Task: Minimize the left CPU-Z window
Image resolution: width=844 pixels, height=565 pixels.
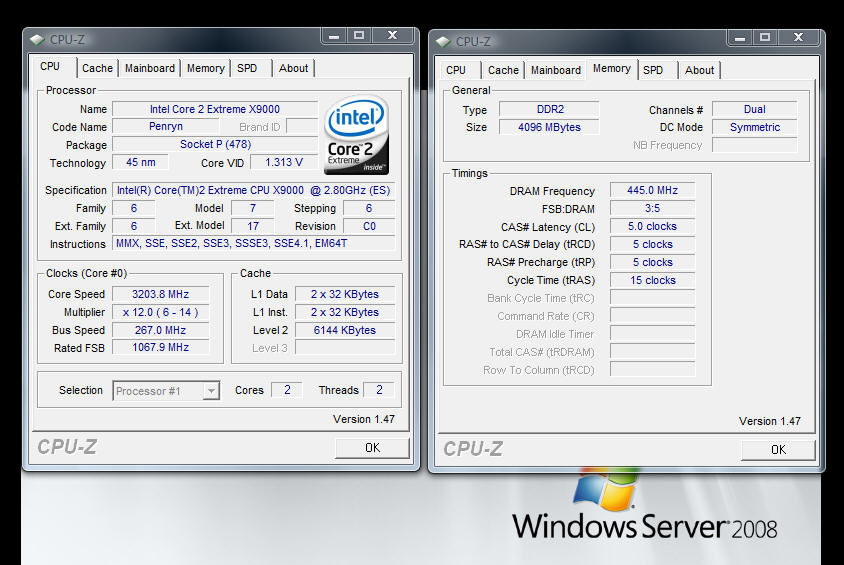Action: (x=334, y=36)
